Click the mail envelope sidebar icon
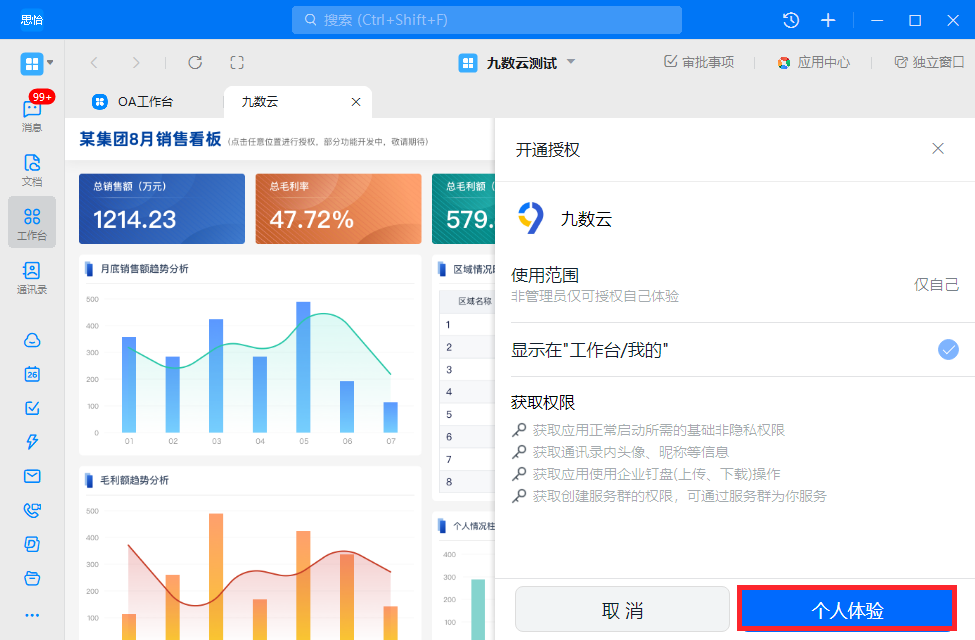Image resolution: width=975 pixels, height=640 pixels. 32,476
